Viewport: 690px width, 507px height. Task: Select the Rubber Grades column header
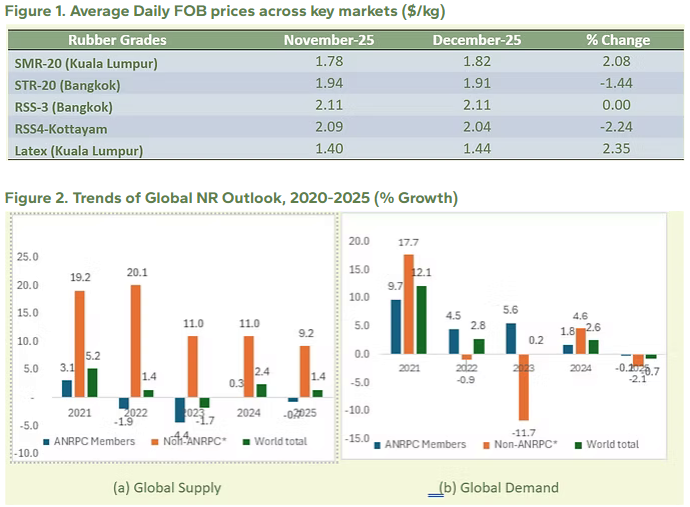[x=117, y=40]
